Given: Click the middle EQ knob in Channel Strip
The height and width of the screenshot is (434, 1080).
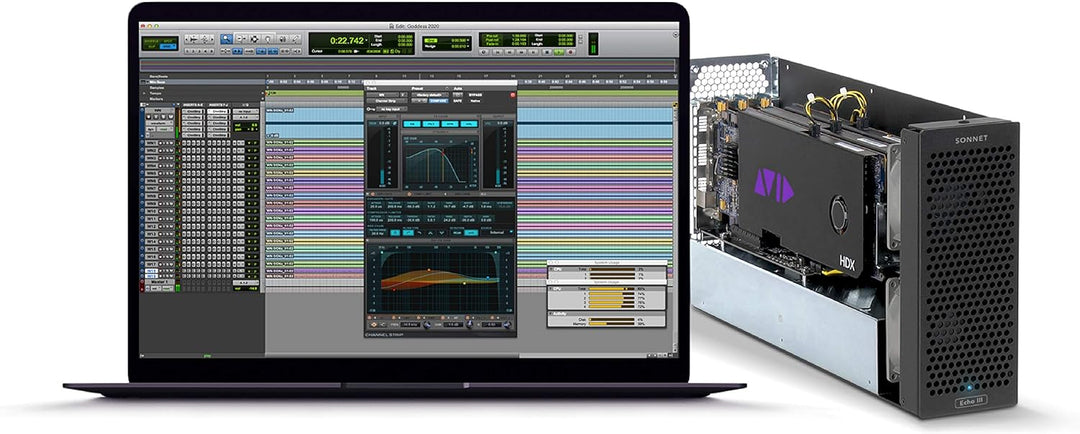Looking at the screenshot, I should pyautogui.click(x=470, y=324).
